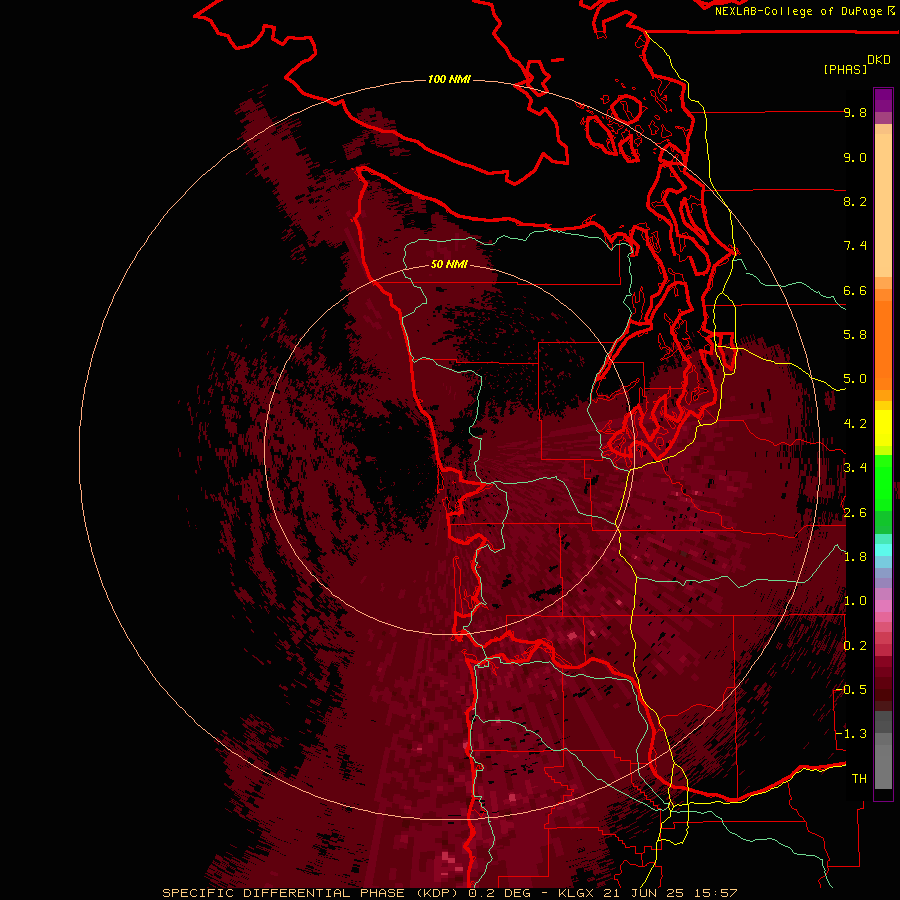Click the [PHAS] label above color bar

845,69
